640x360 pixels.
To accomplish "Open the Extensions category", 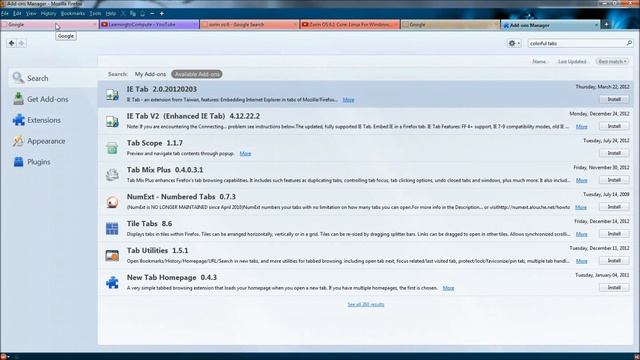I will (52, 120).
